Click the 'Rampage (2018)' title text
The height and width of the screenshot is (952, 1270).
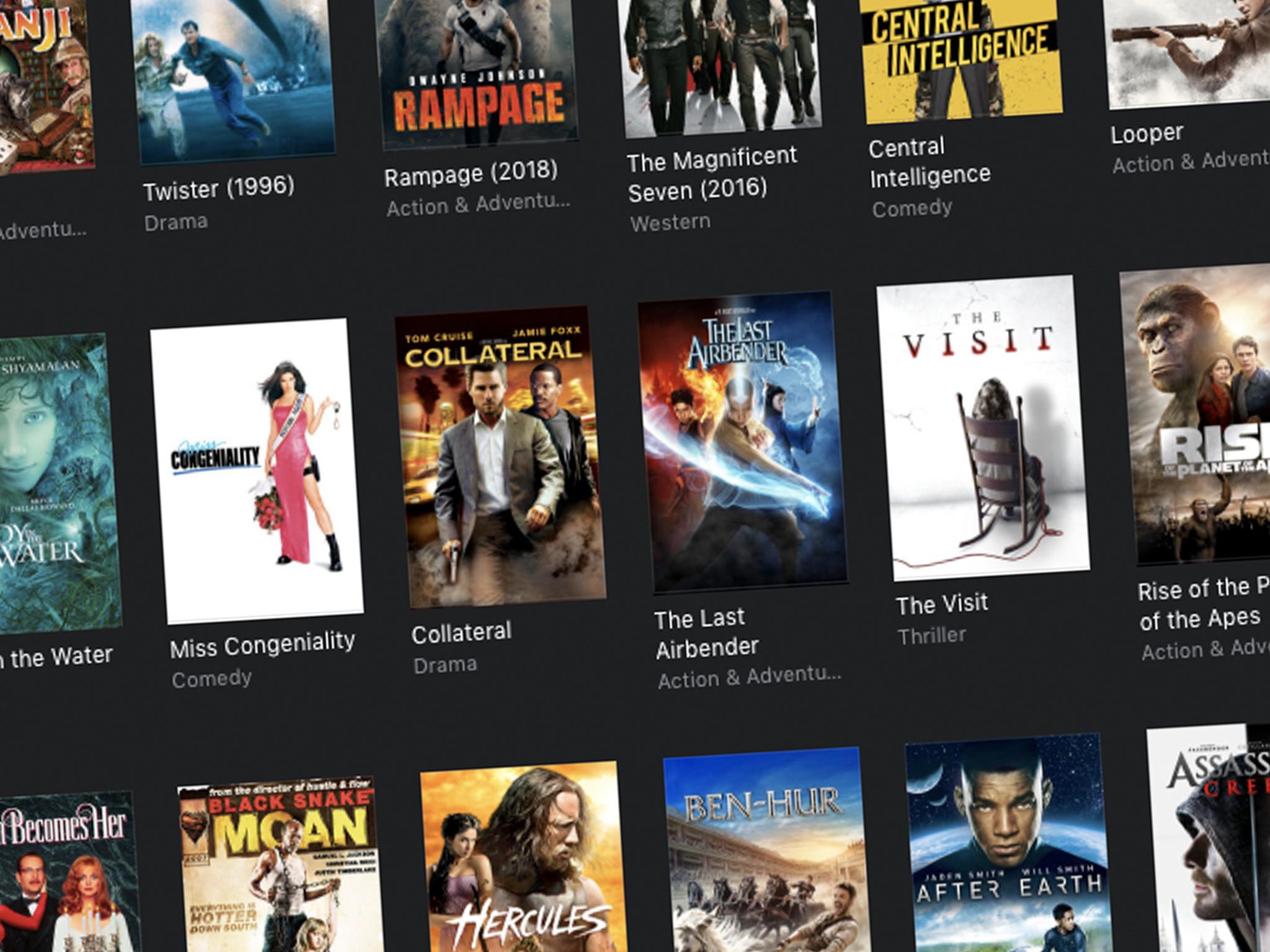tap(471, 173)
